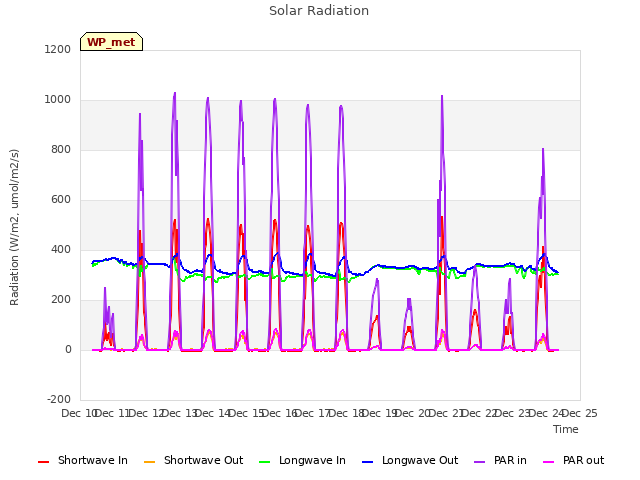
Task: Click the 1200 y-axis tick label
Action: [x=58, y=50]
